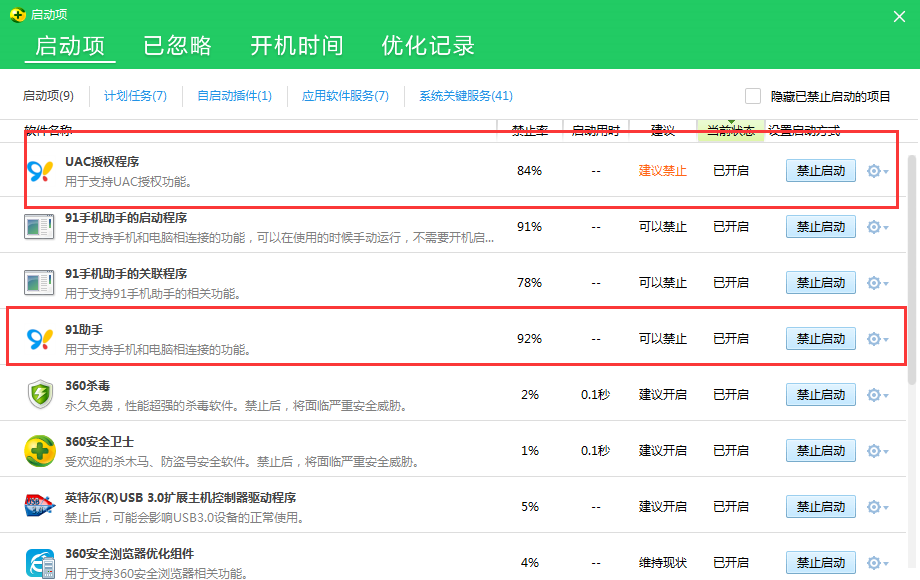The width and height of the screenshot is (920, 580).
Task: Disable startup for 360安全卫士 via 禁止启动
Action: pyautogui.click(x=820, y=450)
